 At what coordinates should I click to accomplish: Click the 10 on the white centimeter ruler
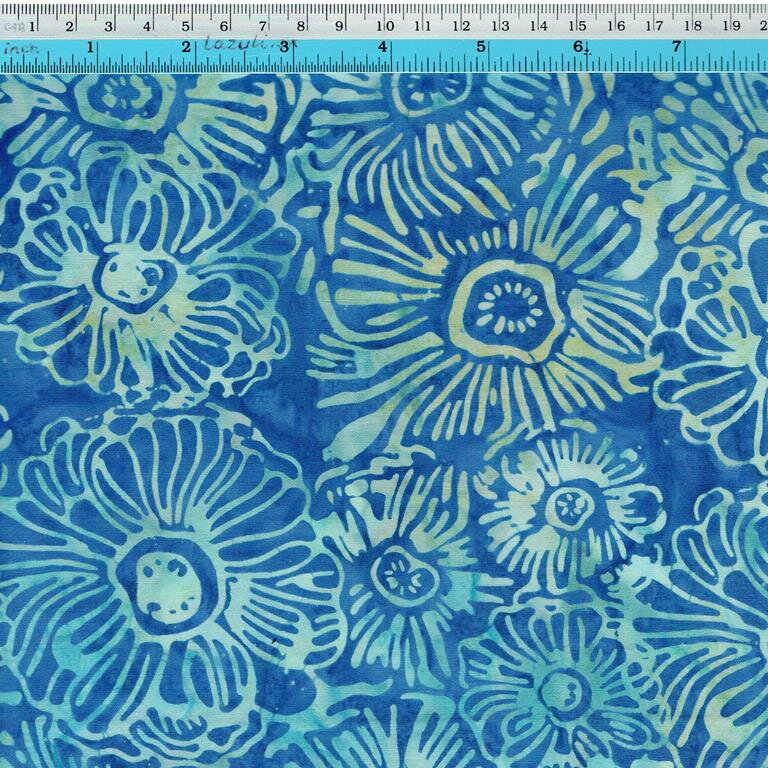point(385,26)
